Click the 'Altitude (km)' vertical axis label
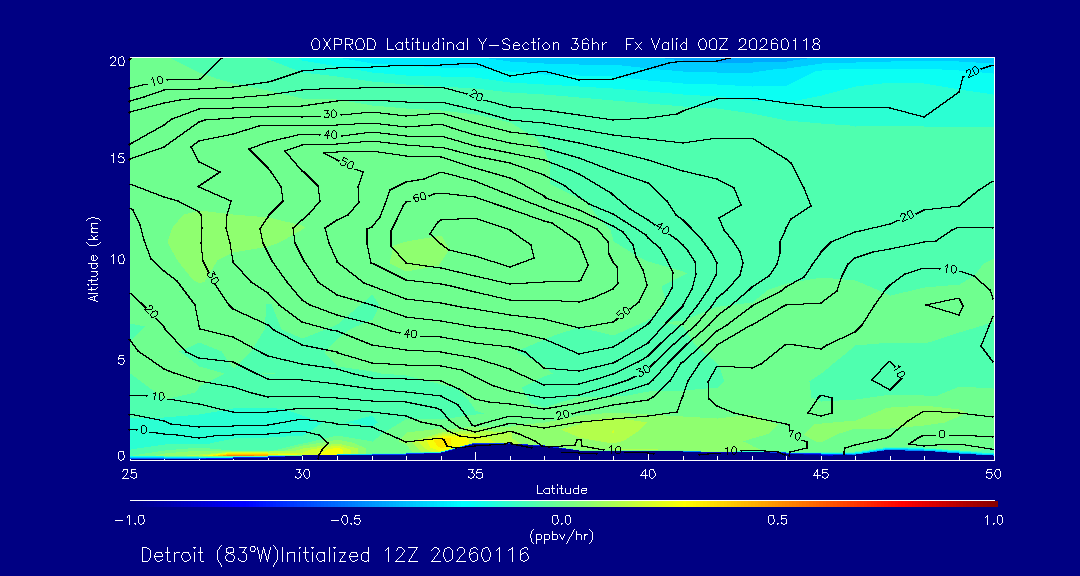 click(x=92, y=258)
